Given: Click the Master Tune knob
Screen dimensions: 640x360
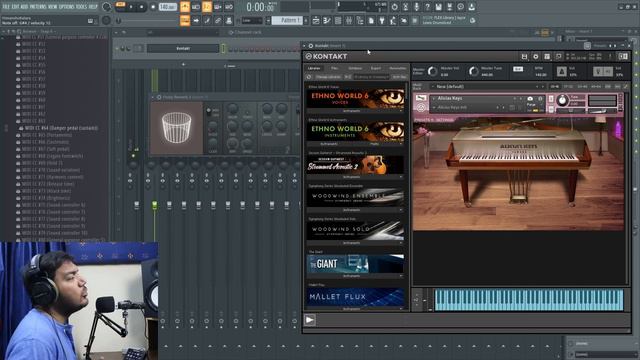Looking at the screenshot, I should click(473, 71).
